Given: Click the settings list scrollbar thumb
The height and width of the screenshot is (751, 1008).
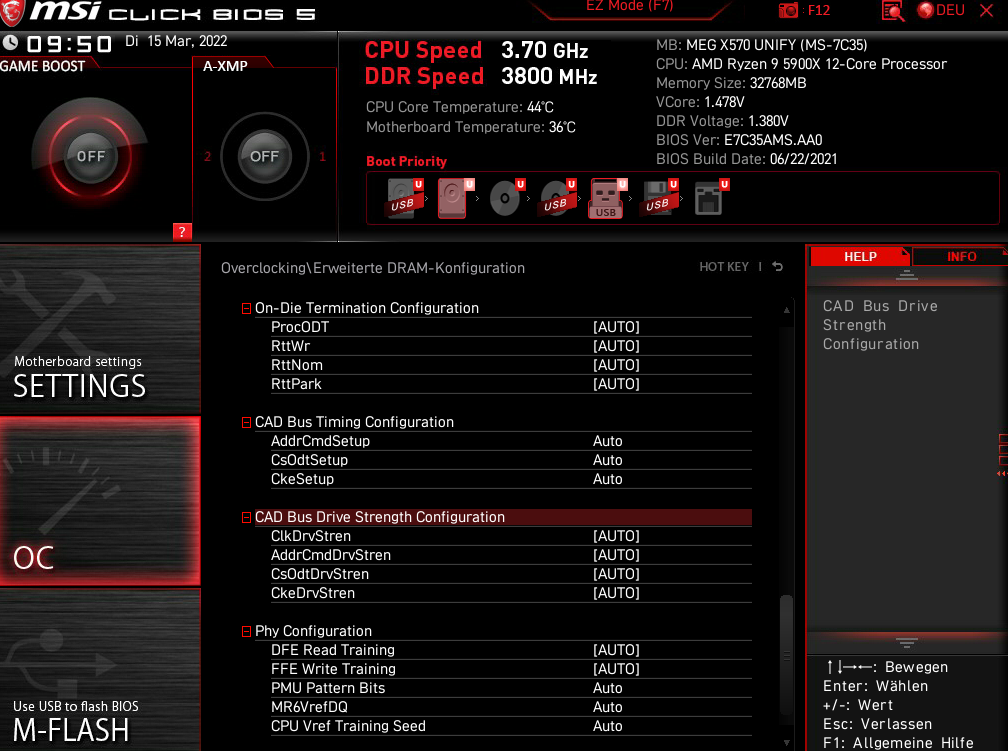Looking at the screenshot, I should [786, 654].
